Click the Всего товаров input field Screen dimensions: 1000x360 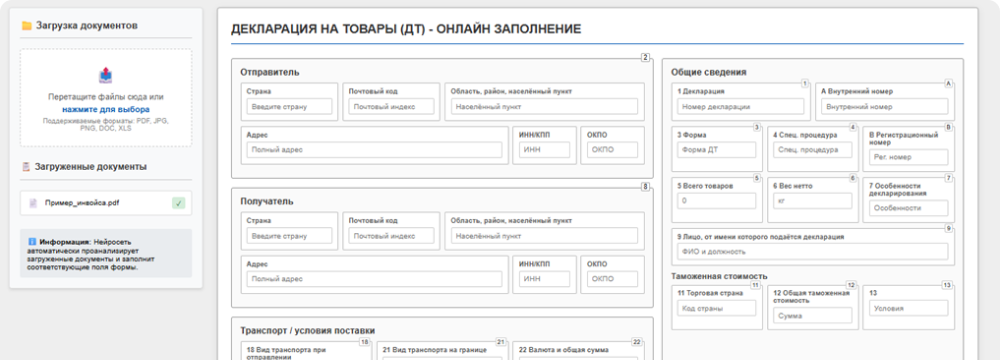coord(716,200)
